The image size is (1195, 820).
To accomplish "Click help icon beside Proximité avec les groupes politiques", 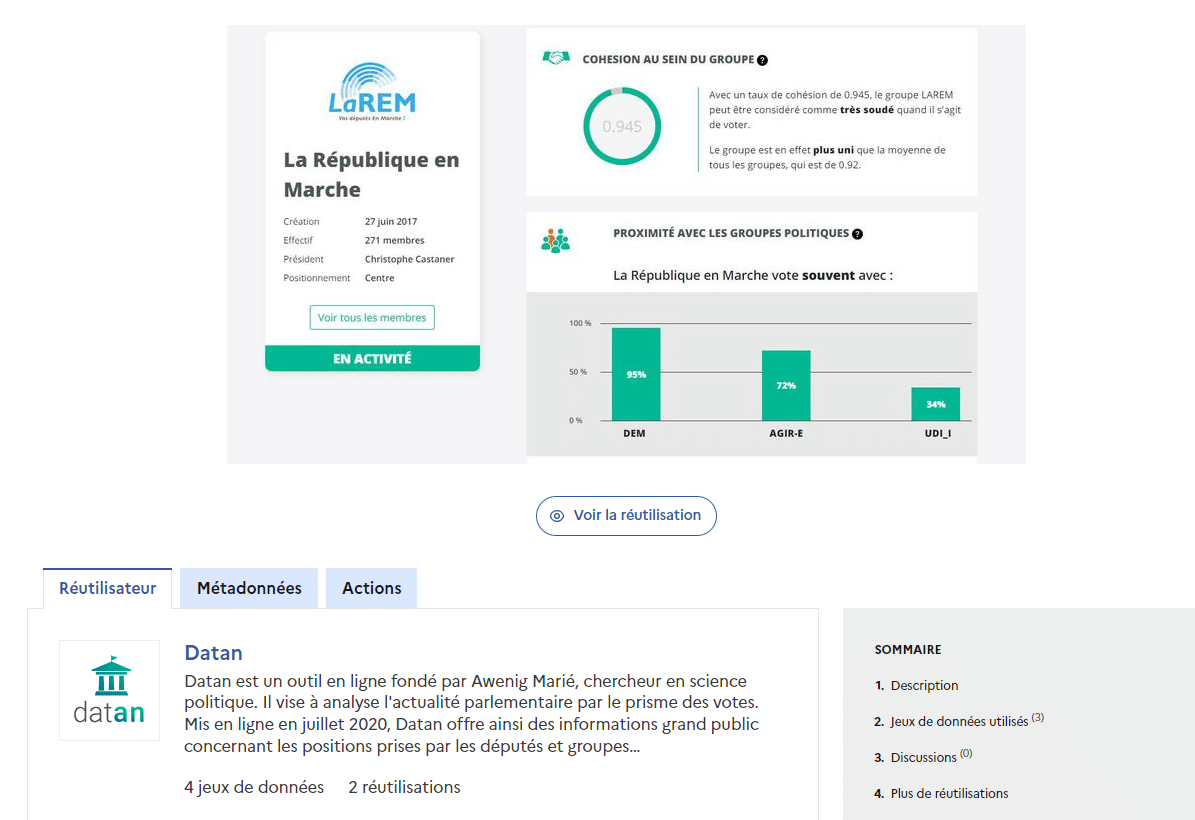I will 857,234.
